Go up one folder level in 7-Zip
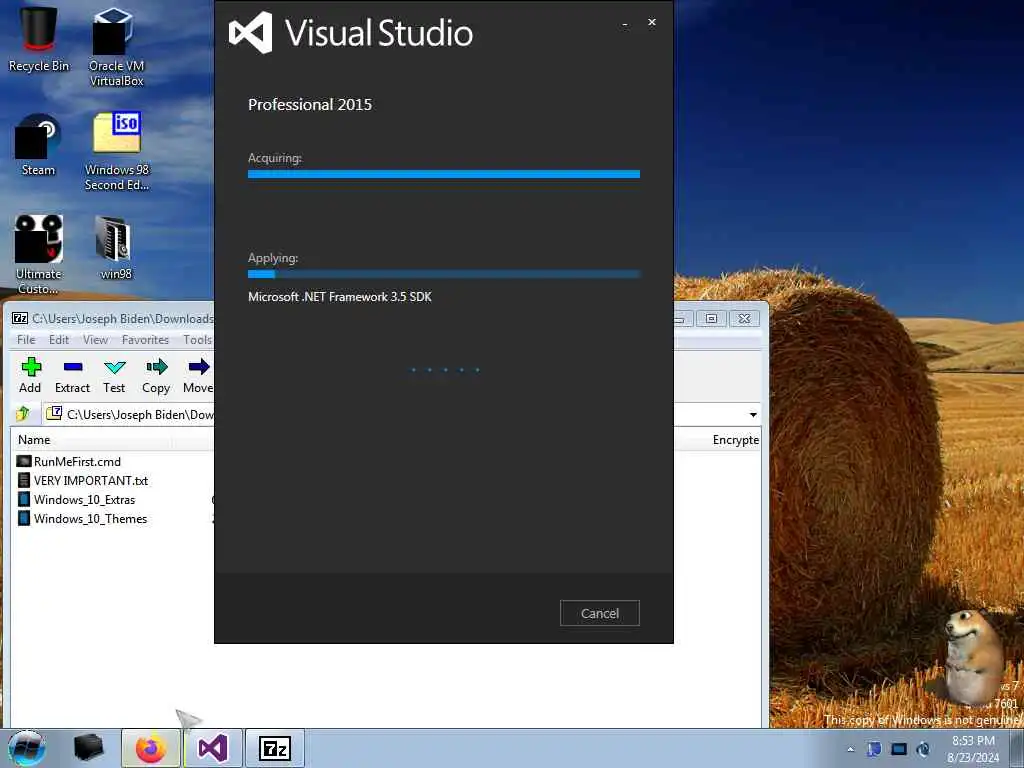The height and width of the screenshot is (768, 1024). [24, 414]
